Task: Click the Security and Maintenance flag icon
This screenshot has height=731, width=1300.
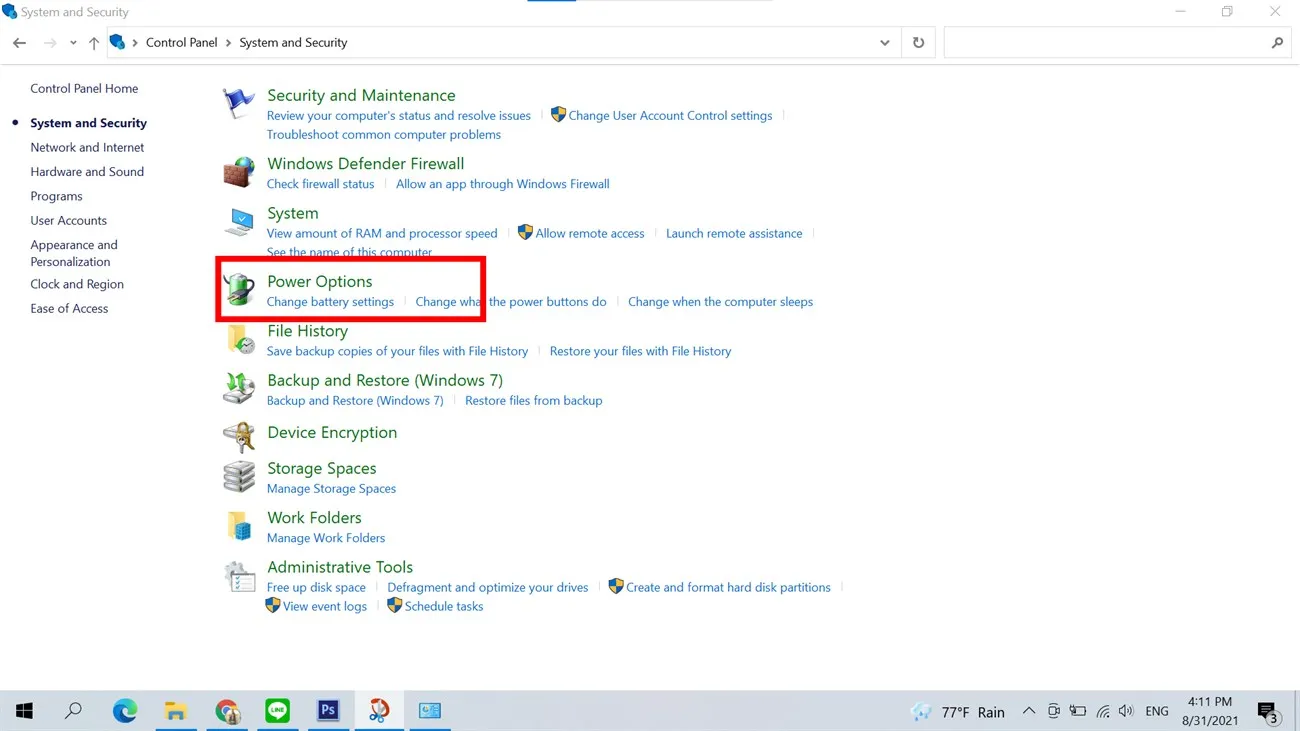Action: [x=239, y=103]
